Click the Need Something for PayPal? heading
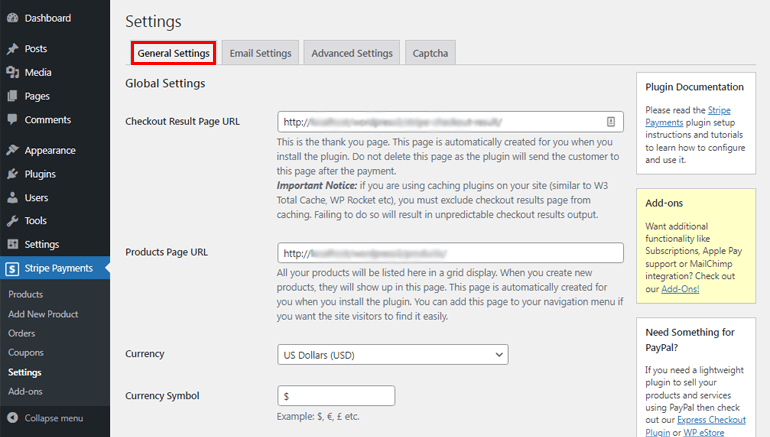770x437 pixels. click(690, 339)
